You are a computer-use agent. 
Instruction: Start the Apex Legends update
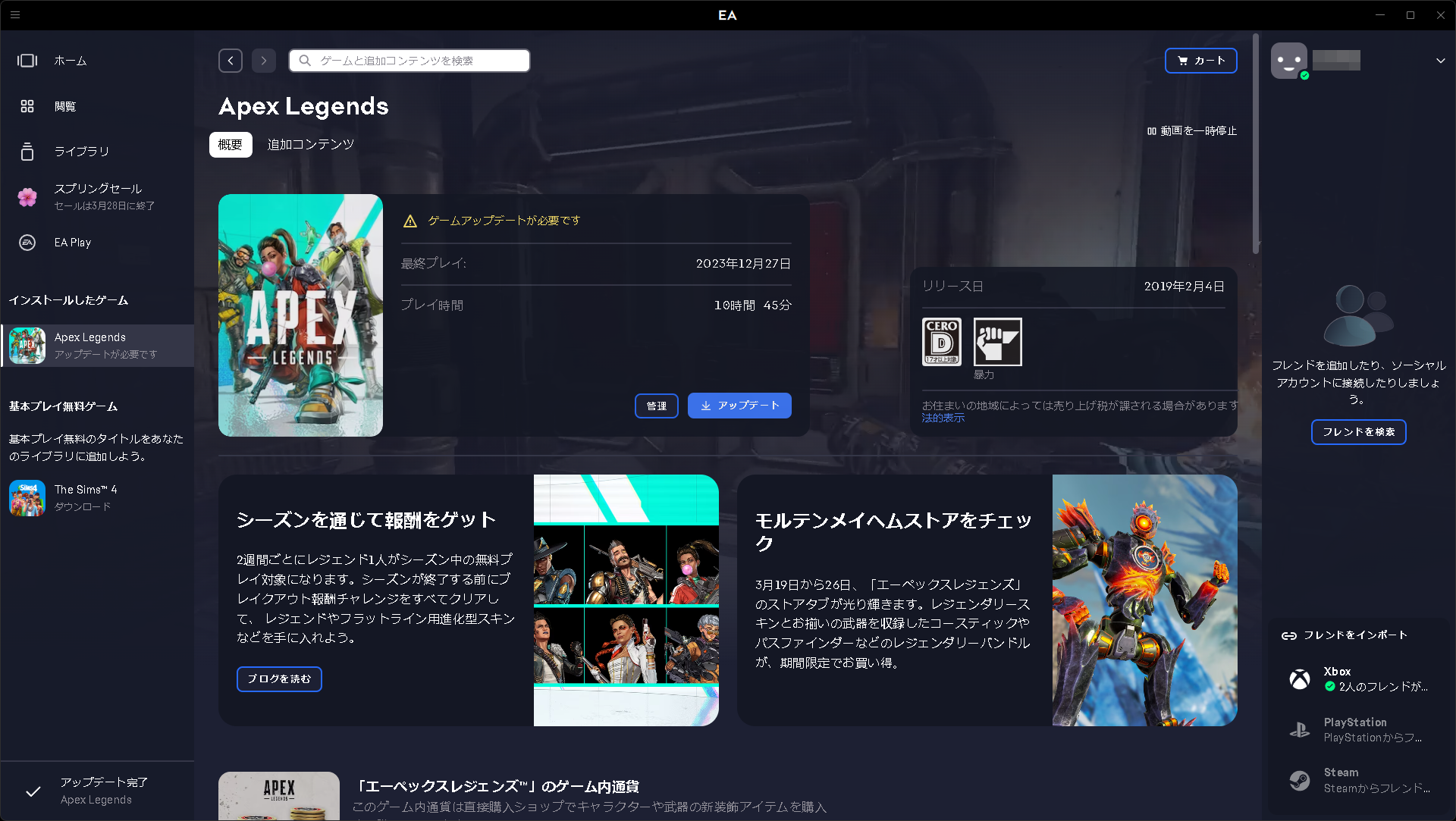[739, 406]
